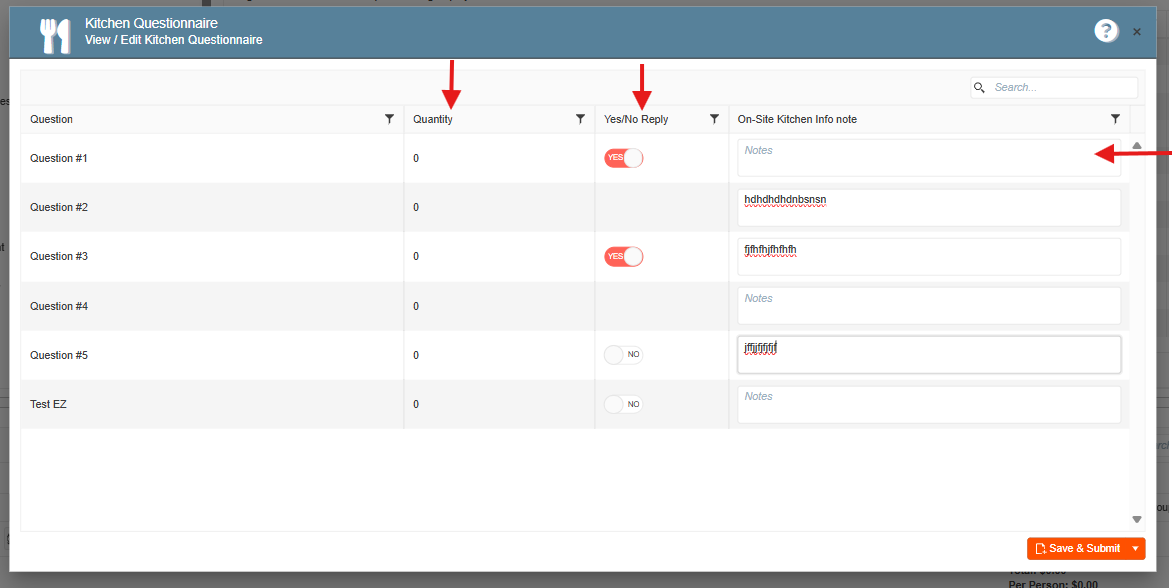Image resolution: width=1172 pixels, height=588 pixels.
Task: Click the scrollbar down arrow
Action: [1137, 519]
